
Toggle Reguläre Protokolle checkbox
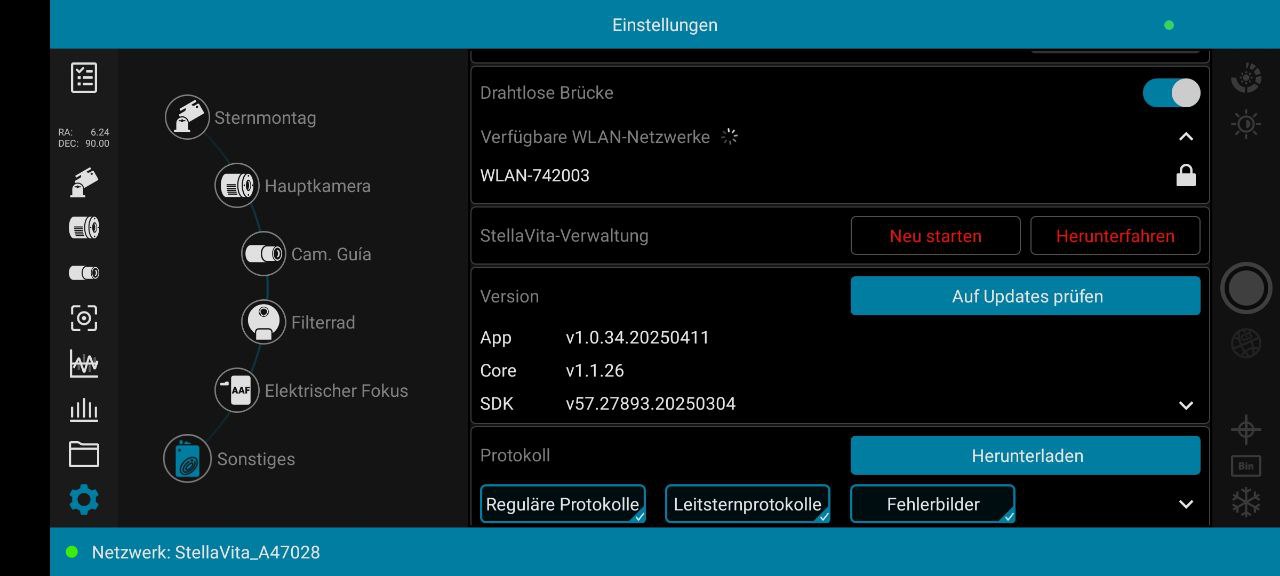click(563, 504)
